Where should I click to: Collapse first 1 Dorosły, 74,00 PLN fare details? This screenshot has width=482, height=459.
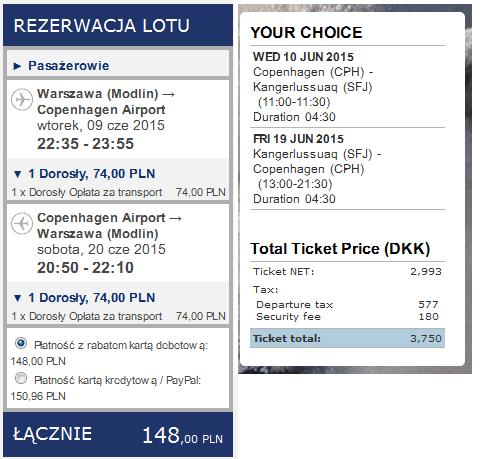(x=85, y=174)
